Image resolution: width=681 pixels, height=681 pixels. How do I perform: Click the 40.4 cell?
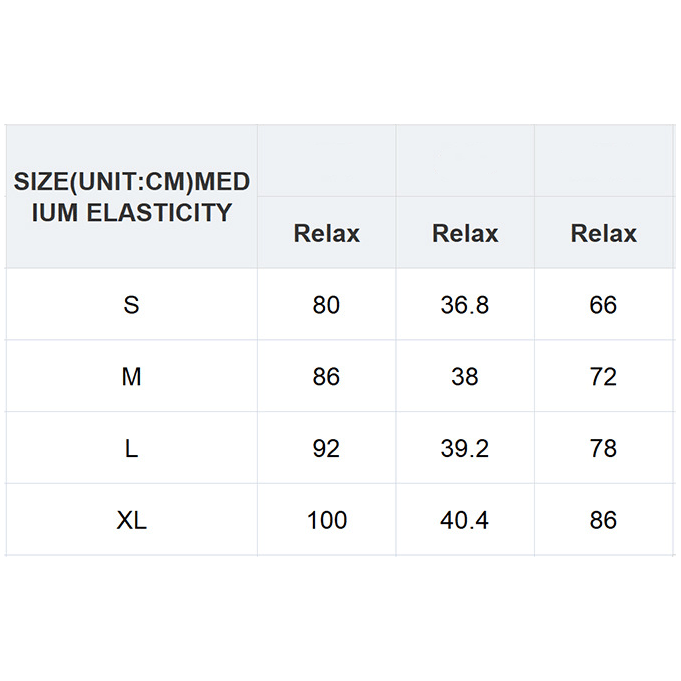[x=465, y=520]
